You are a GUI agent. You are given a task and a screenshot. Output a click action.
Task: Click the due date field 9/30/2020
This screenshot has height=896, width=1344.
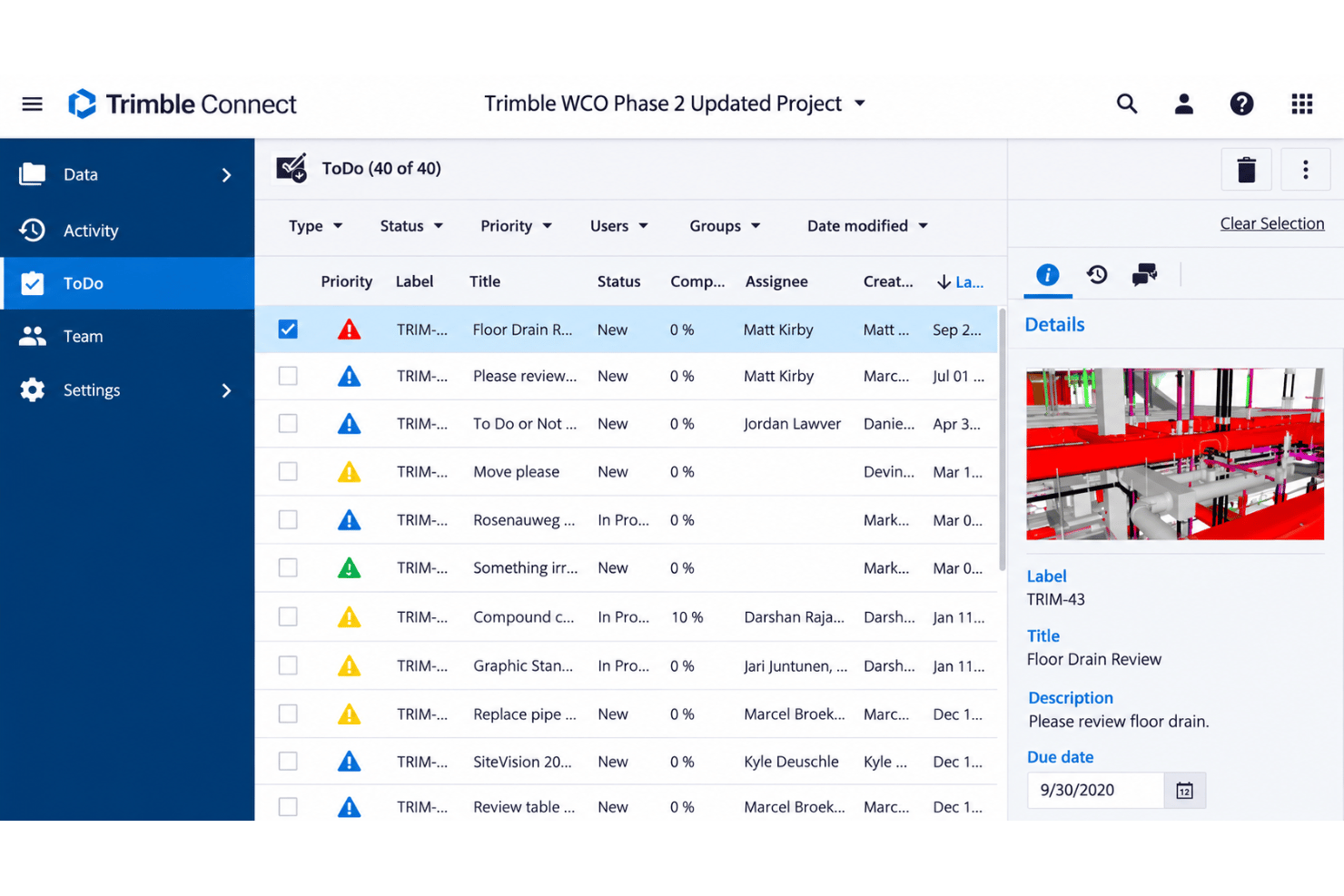point(1095,791)
